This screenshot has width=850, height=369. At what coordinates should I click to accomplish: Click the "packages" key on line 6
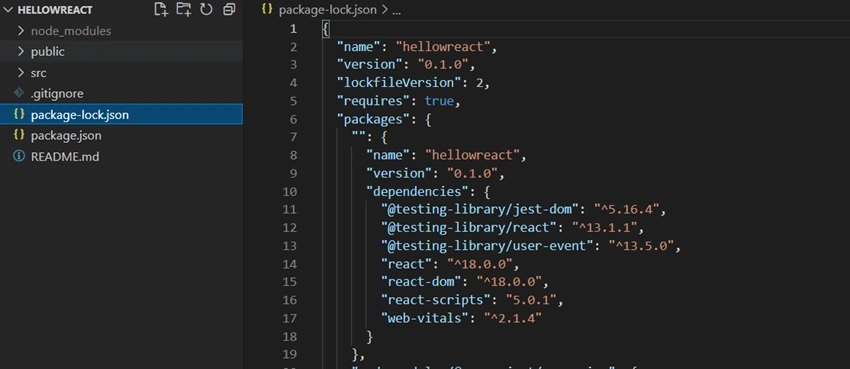click(x=374, y=119)
